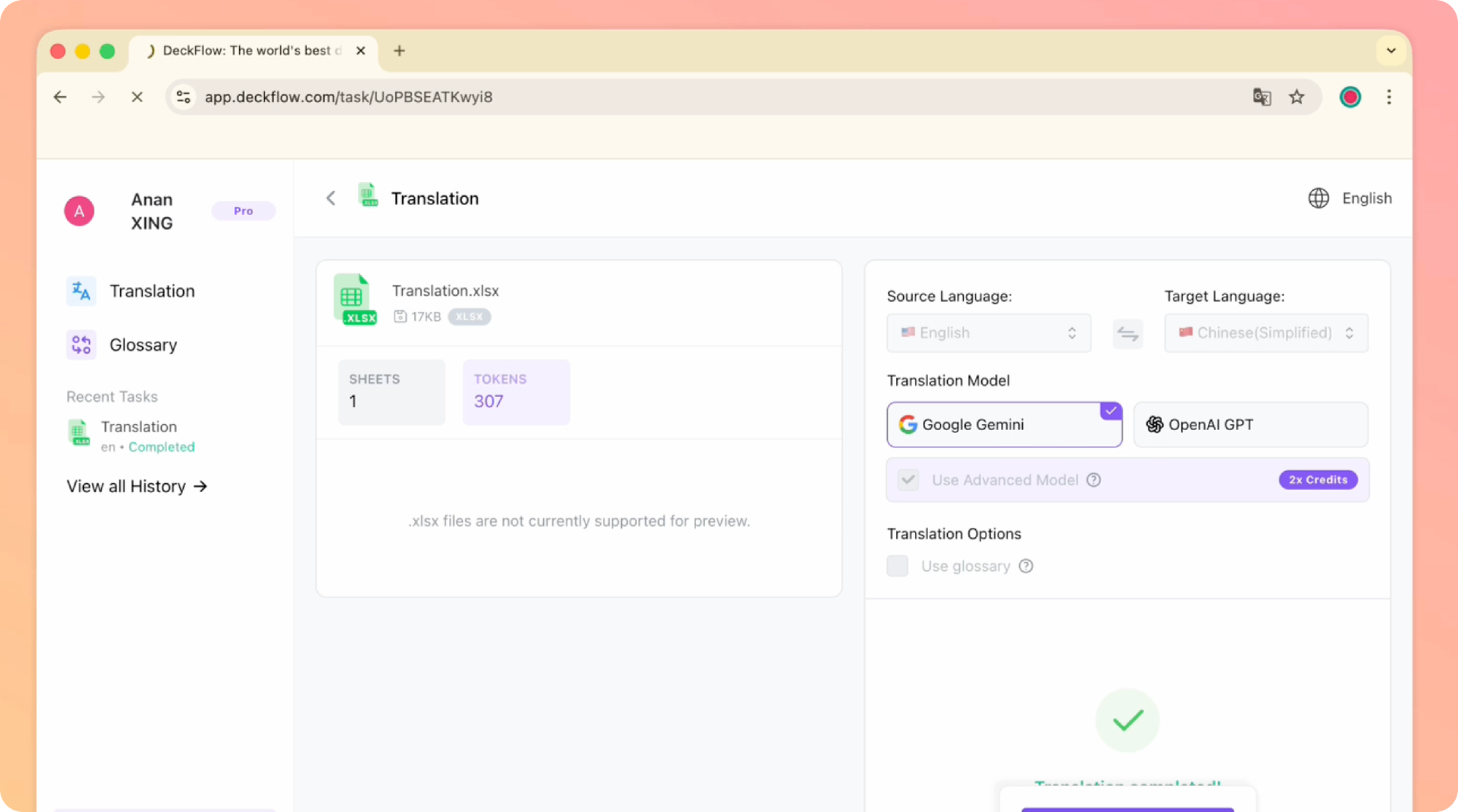Viewport: 1458px width, 812px height.
Task: Click the back chevron beside Translation title
Action: (x=331, y=198)
